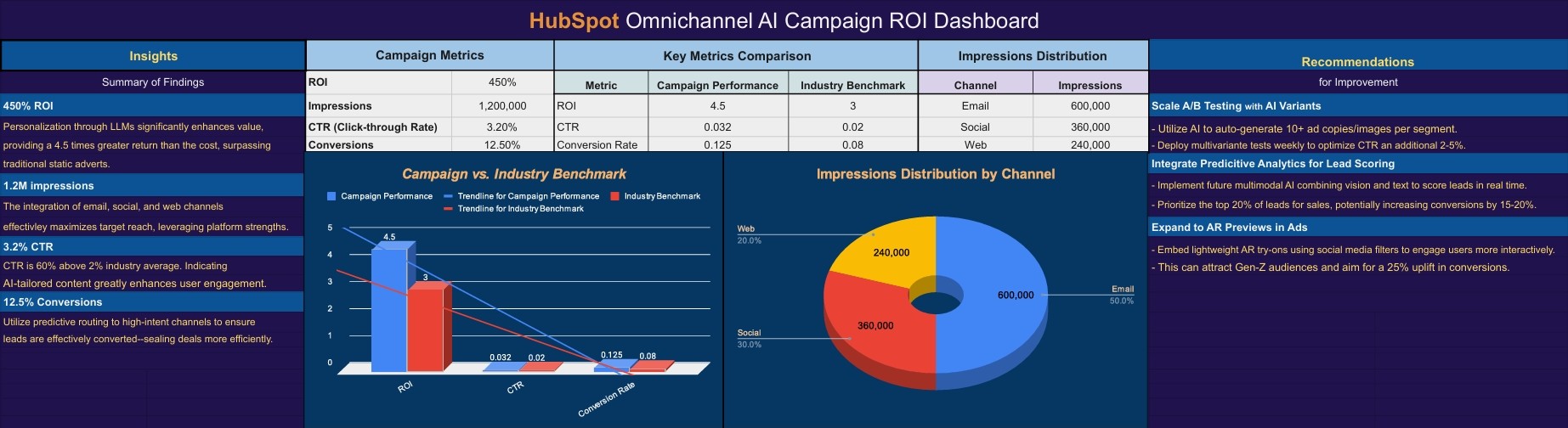Image resolution: width=1568 pixels, height=428 pixels.
Task: Click the for Improvement subtitle cell
Action: click(1358, 82)
